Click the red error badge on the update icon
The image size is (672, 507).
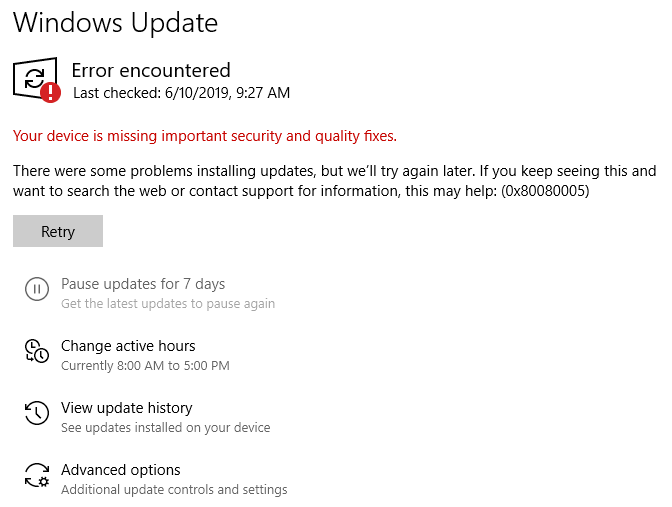click(51, 93)
